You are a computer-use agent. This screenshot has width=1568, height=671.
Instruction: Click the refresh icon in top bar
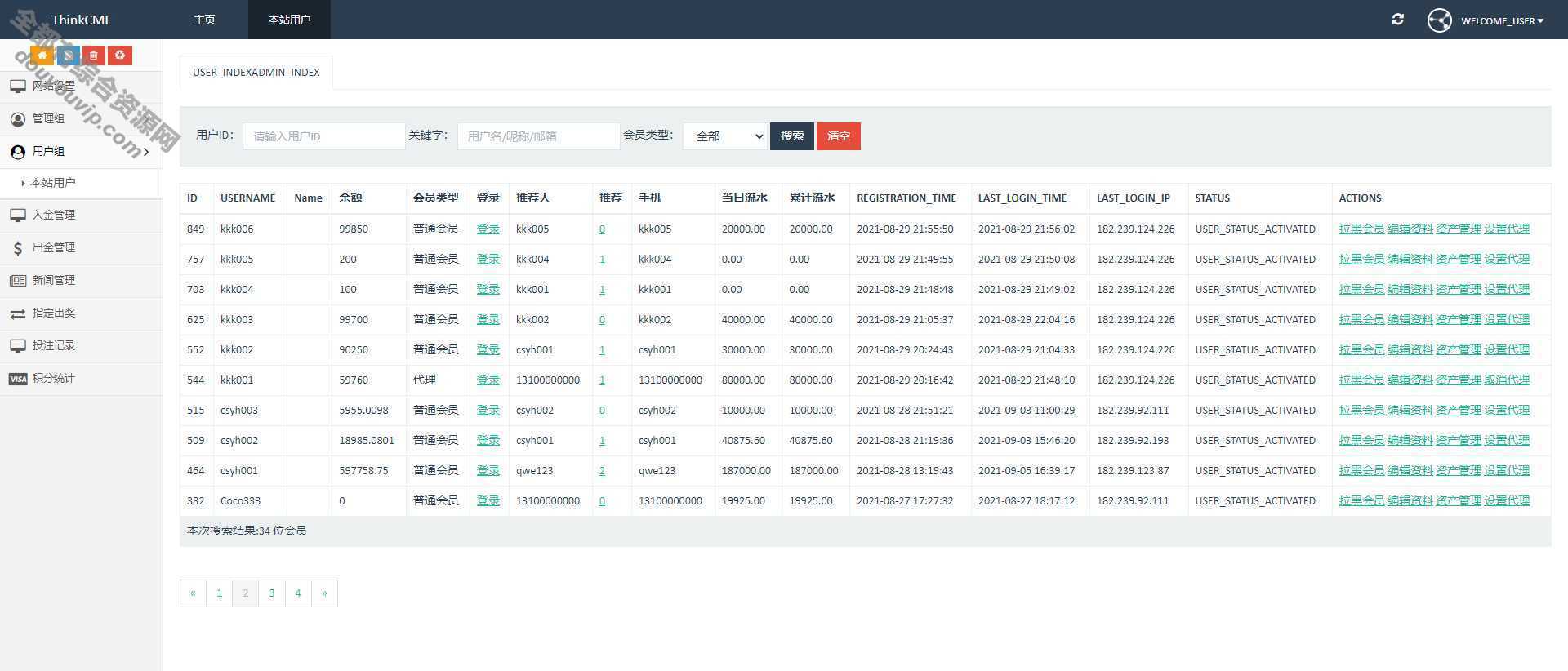pos(1398,19)
